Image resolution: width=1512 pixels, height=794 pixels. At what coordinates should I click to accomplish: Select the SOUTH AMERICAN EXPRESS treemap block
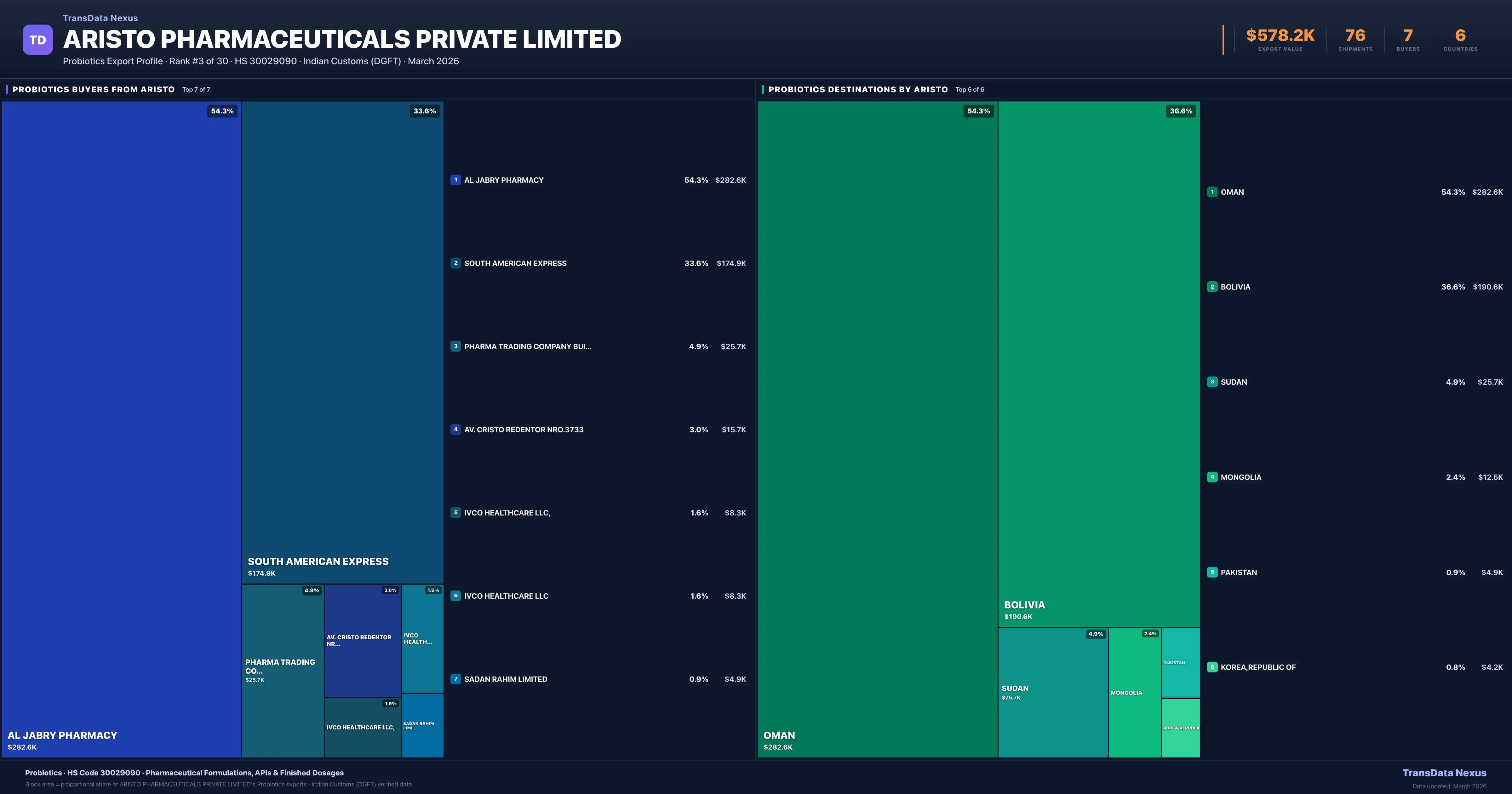click(x=342, y=341)
